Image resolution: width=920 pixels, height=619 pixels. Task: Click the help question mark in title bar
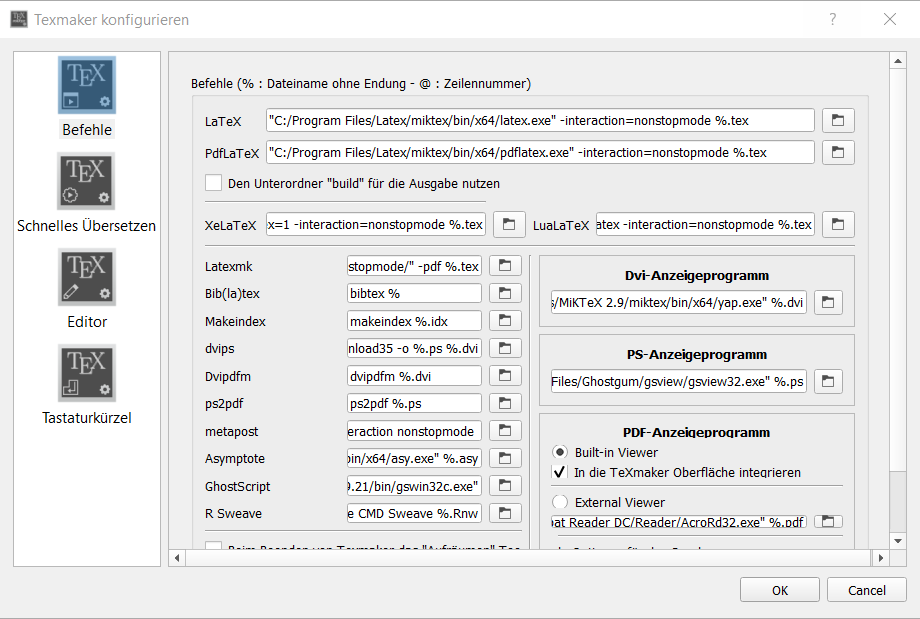point(832,19)
